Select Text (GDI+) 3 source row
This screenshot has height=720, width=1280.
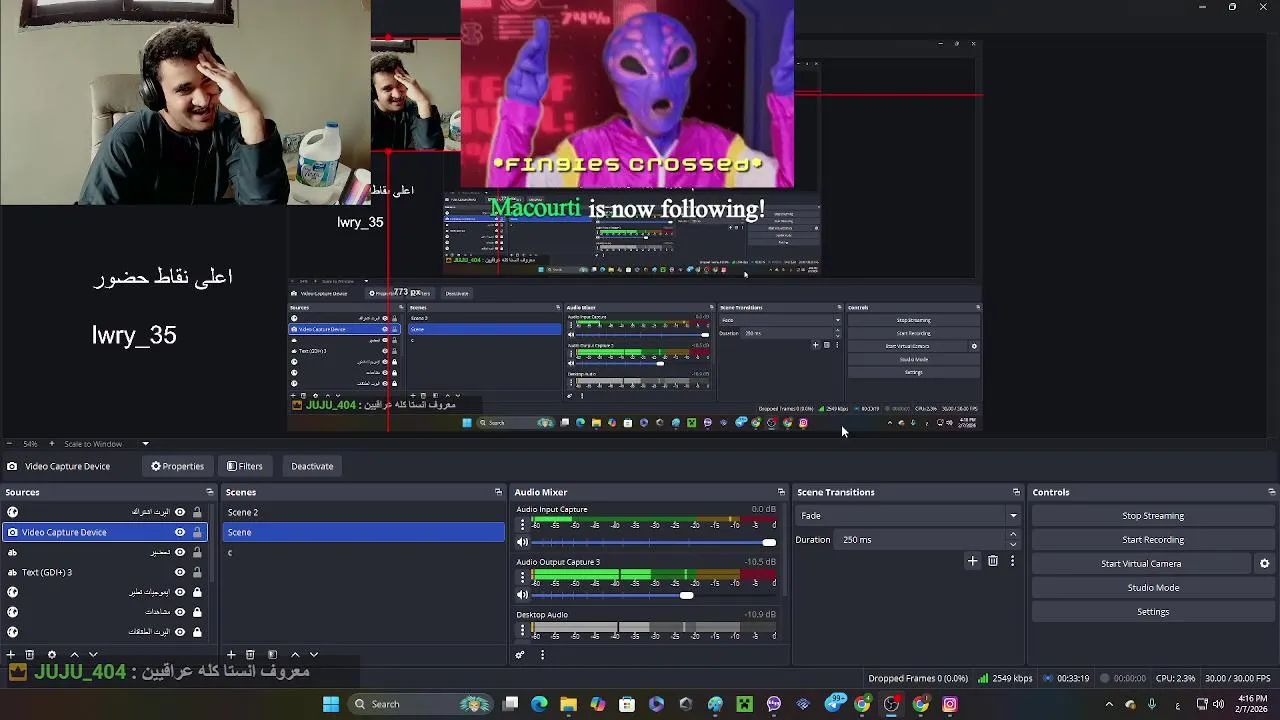(104, 572)
